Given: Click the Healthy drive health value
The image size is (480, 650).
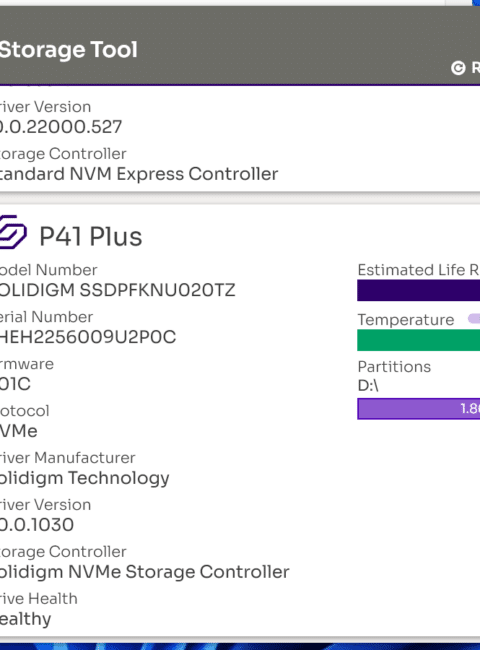Looking at the screenshot, I should (25, 619).
